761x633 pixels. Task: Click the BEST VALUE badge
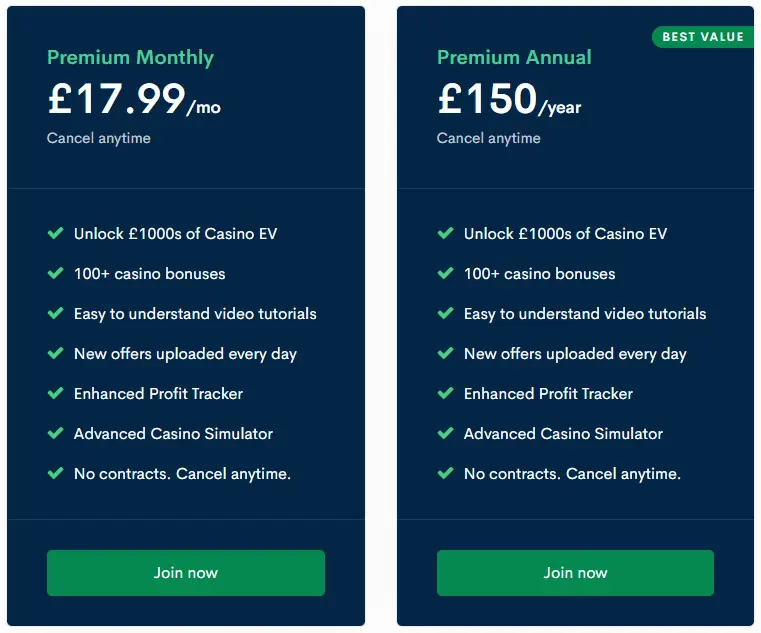tap(702, 37)
